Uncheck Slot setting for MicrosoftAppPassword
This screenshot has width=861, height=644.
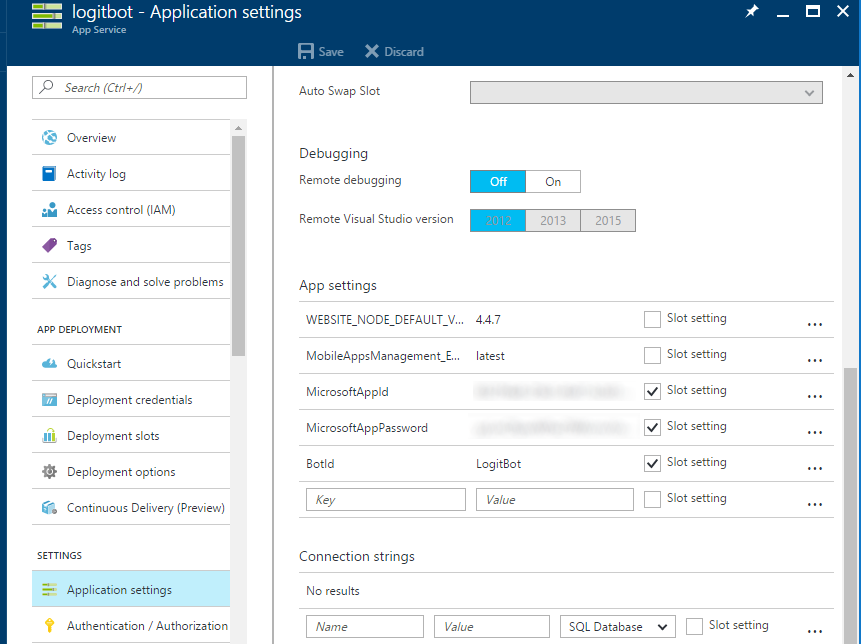(652, 427)
